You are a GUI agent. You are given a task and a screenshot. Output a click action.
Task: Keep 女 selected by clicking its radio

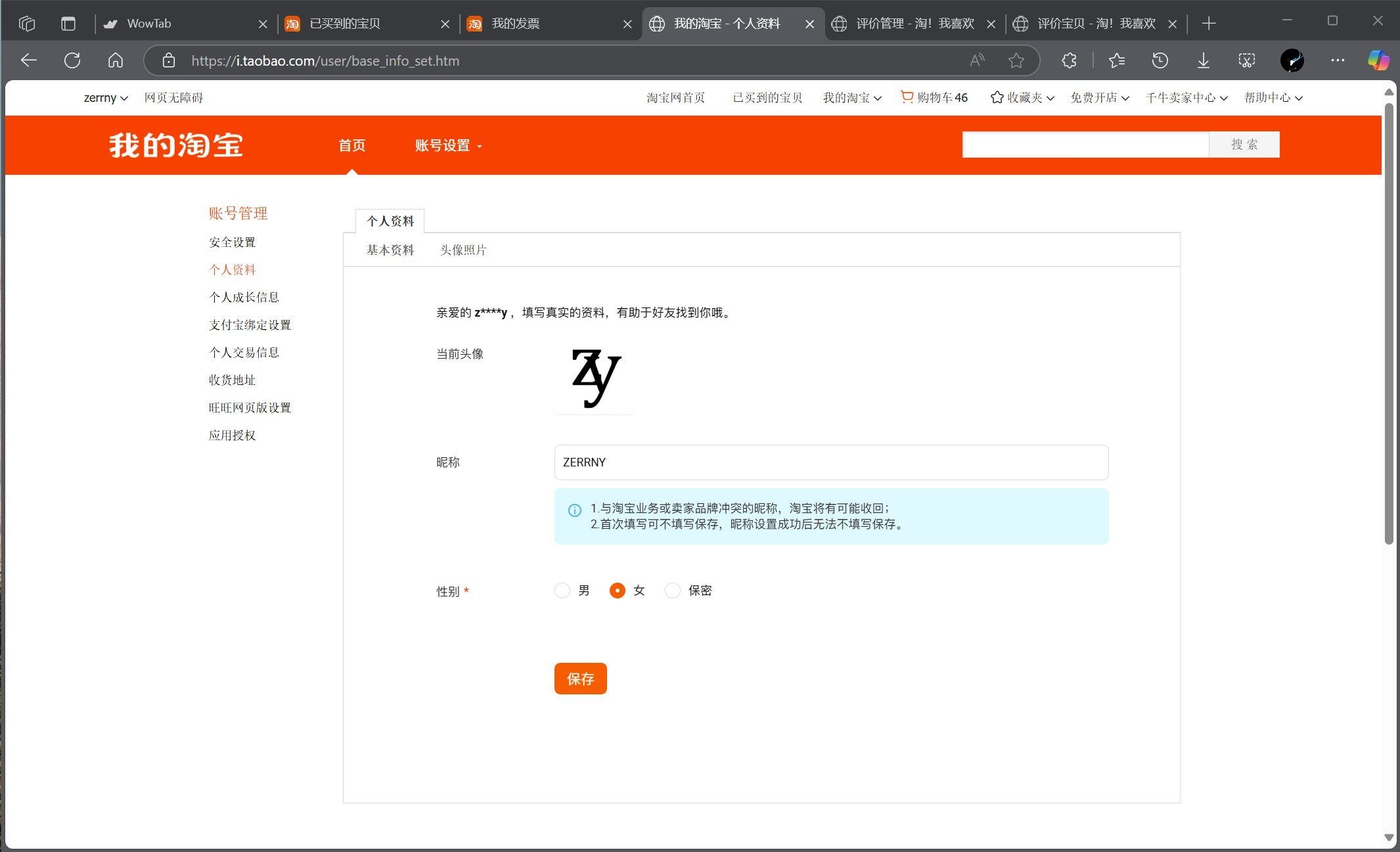(x=617, y=591)
